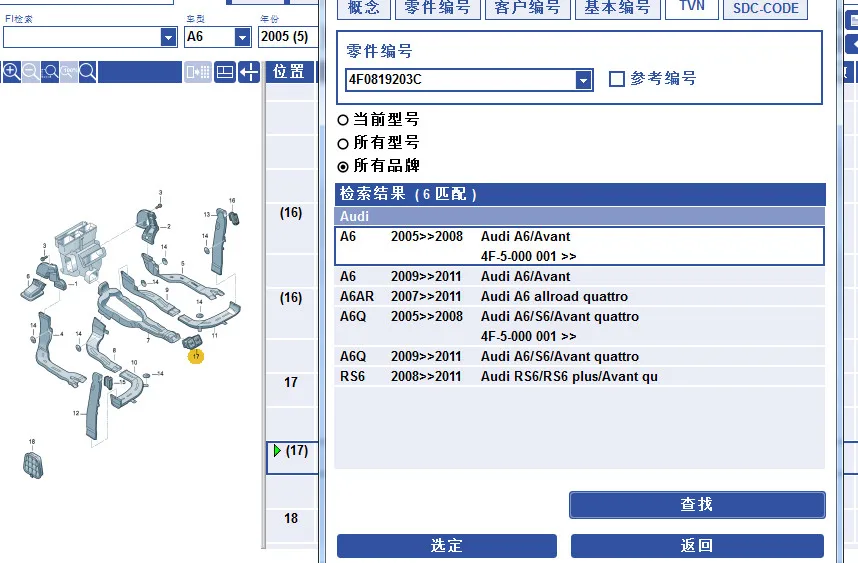
Task: Click the 返回 back button
Action: pos(697,545)
